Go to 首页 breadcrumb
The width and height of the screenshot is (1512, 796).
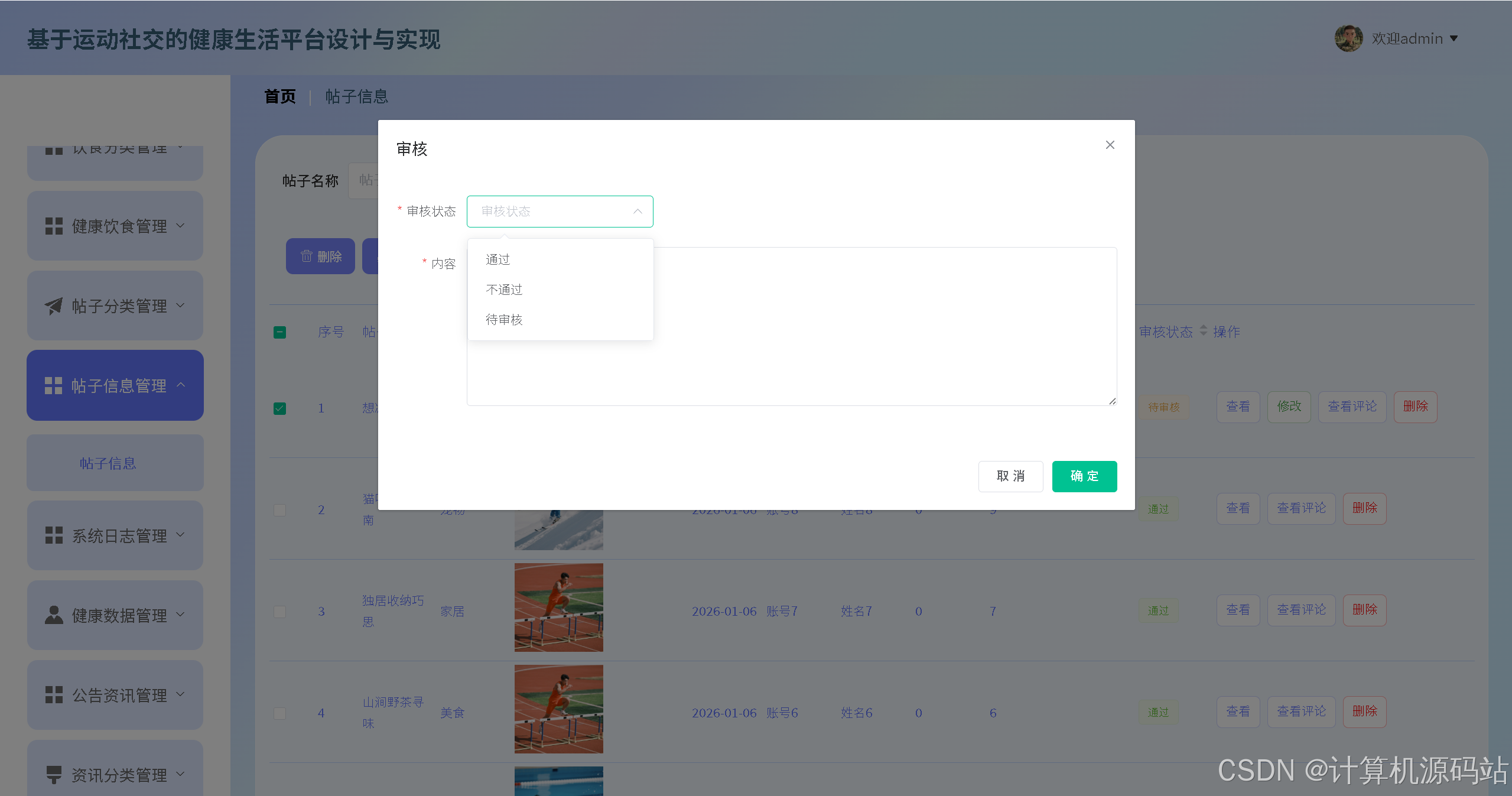pos(280,96)
